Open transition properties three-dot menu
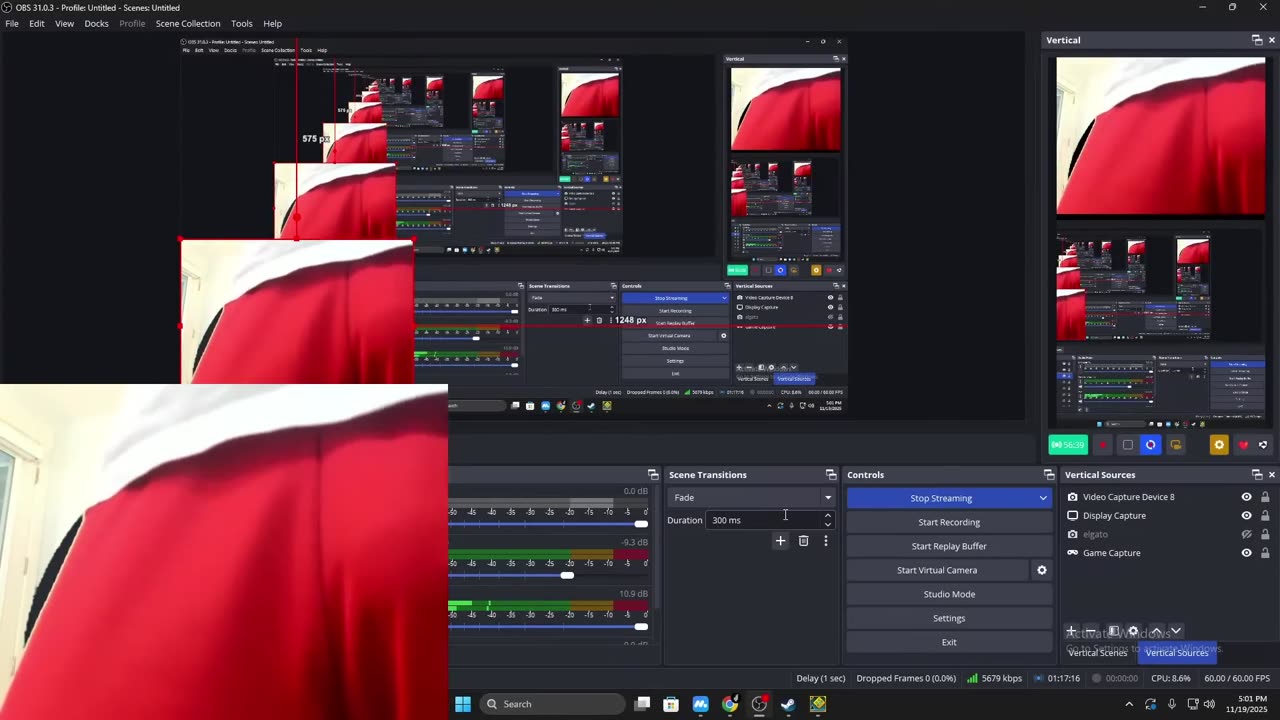This screenshot has width=1280, height=720. [x=826, y=541]
